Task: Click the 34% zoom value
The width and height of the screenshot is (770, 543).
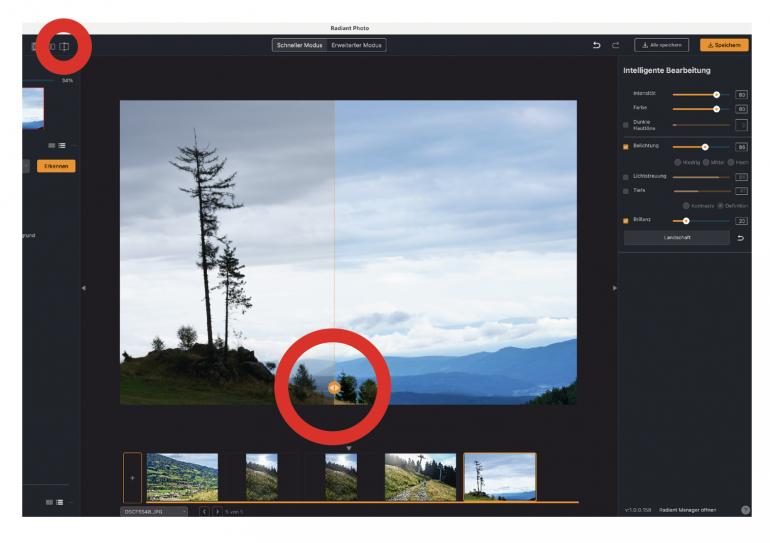Action: click(x=67, y=81)
